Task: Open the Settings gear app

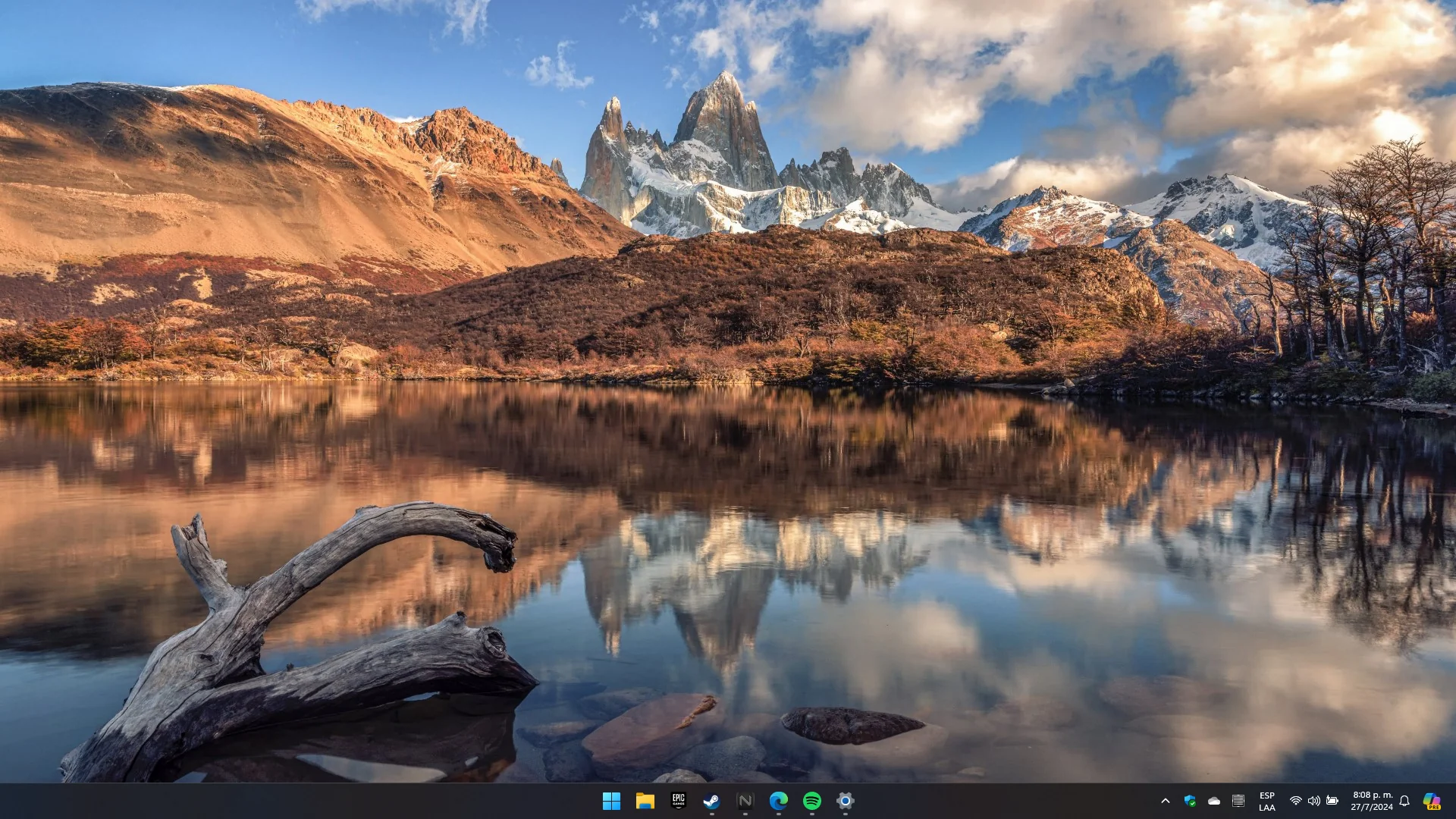Action: click(x=845, y=801)
